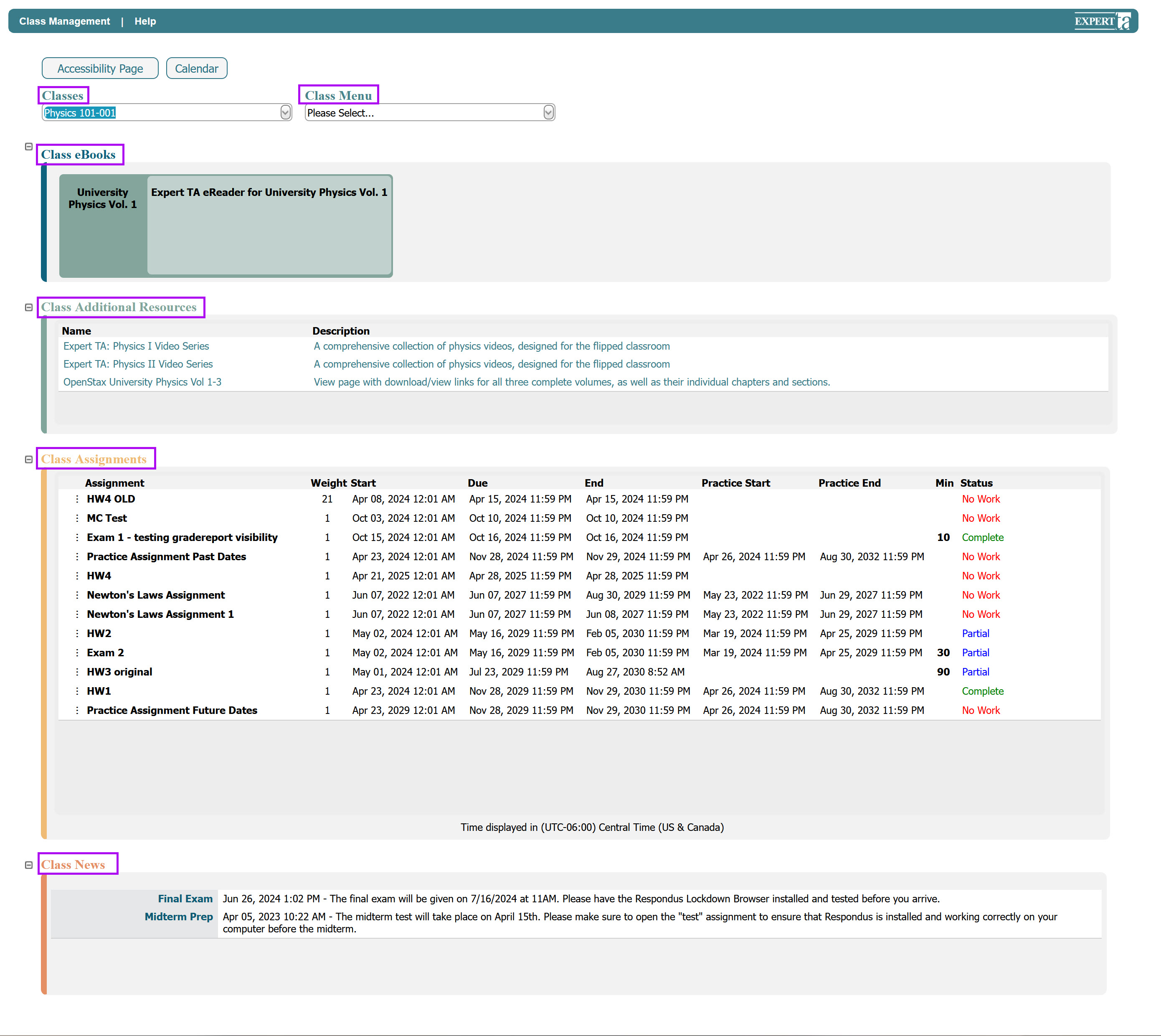Click the options dots next to Exam 2

[x=77, y=653]
